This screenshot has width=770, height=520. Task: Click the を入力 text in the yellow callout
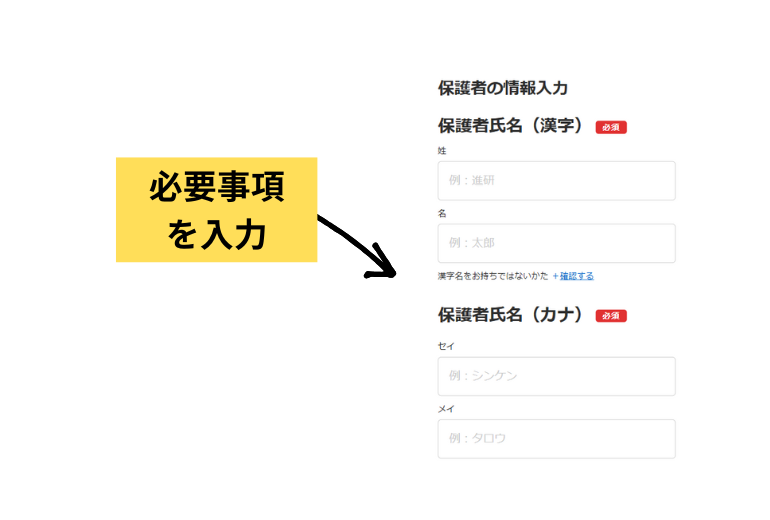click(x=217, y=235)
